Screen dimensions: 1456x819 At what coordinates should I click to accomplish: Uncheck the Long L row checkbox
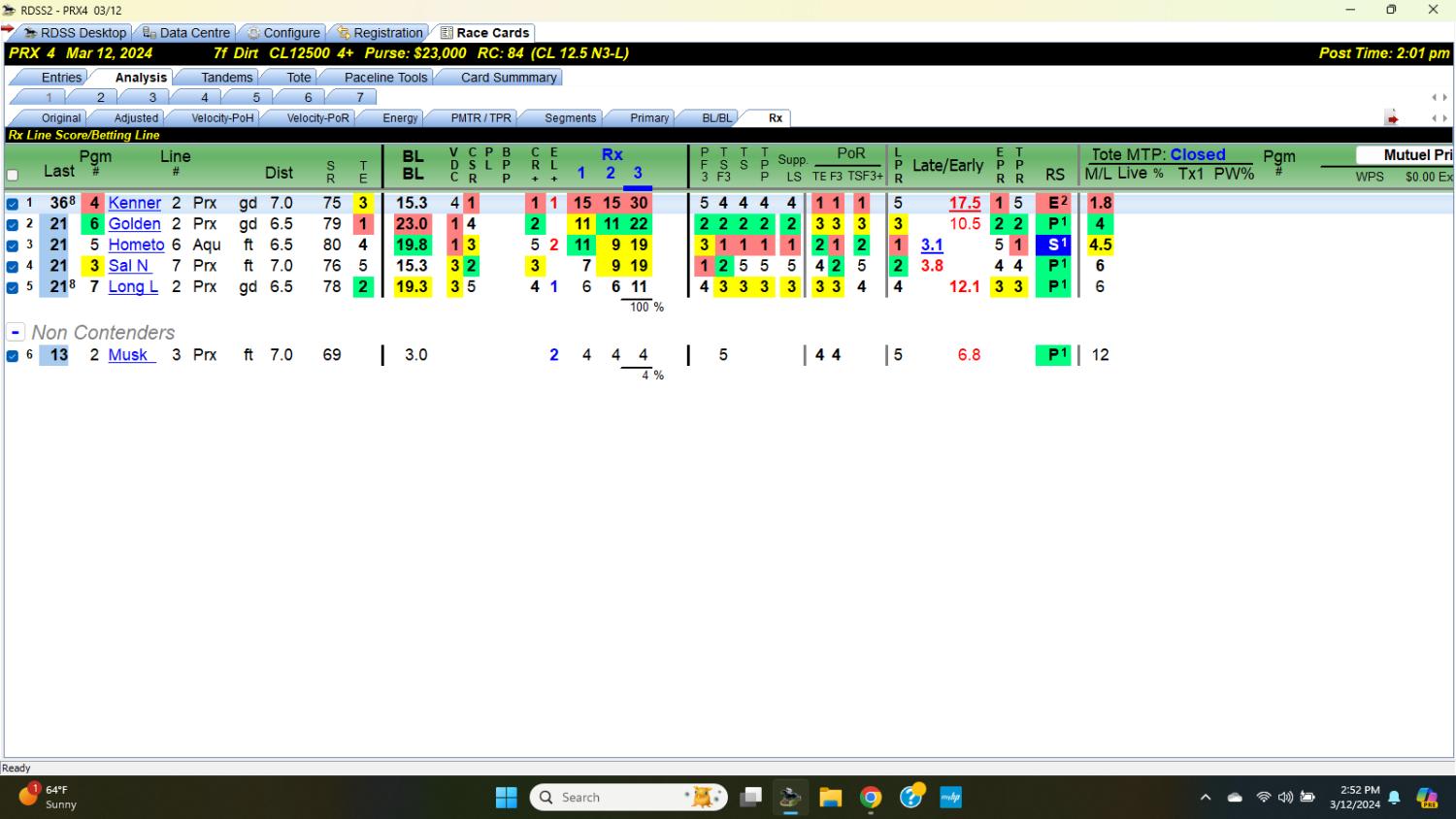[13, 287]
